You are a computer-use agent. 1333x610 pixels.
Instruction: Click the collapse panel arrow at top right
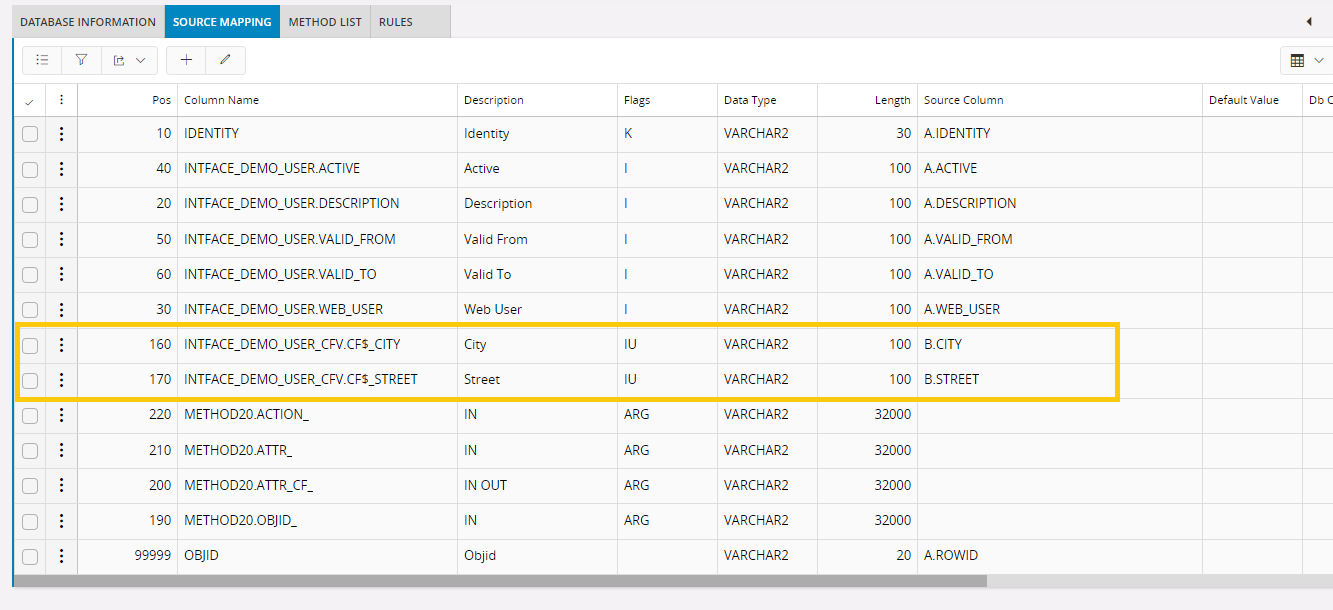click(x=1309, y=21)
